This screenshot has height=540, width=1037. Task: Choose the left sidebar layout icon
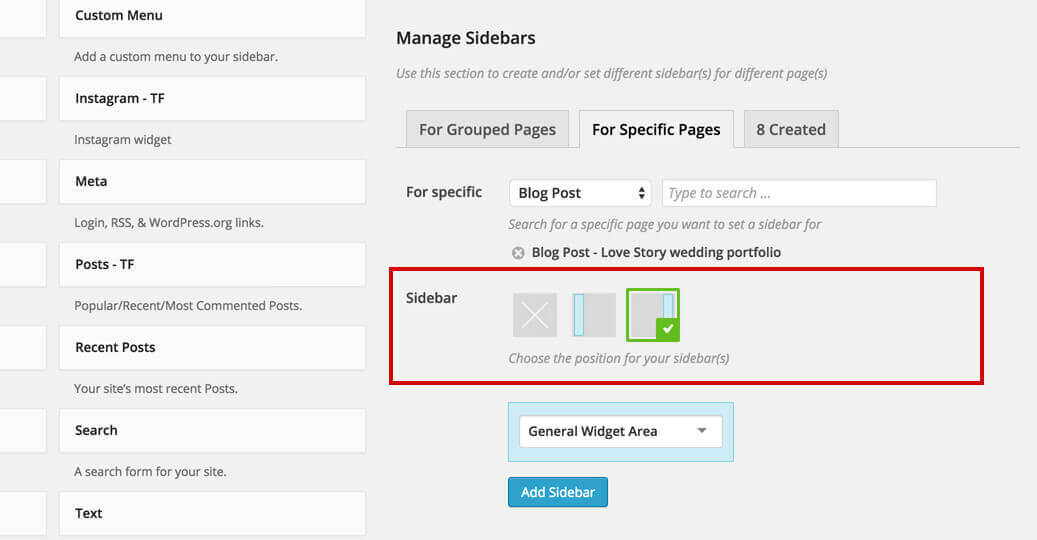(x=594, y=315)
